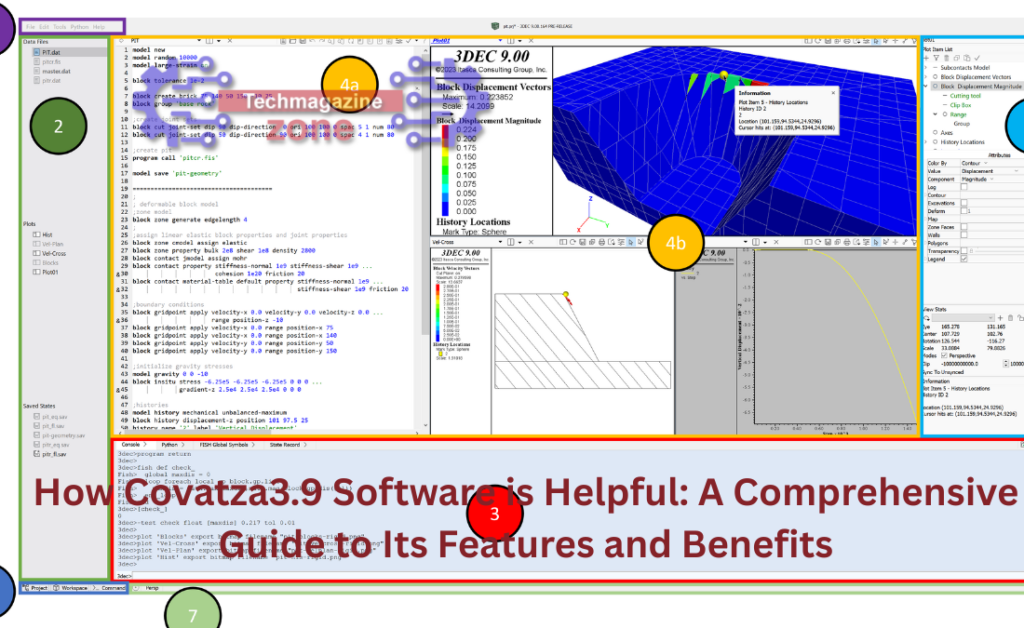Expand the Block Displacement Vectors item
Image resolution: width=1024 pixels, height=628 pixels.
pyautogui.click(x=925, y=77)
